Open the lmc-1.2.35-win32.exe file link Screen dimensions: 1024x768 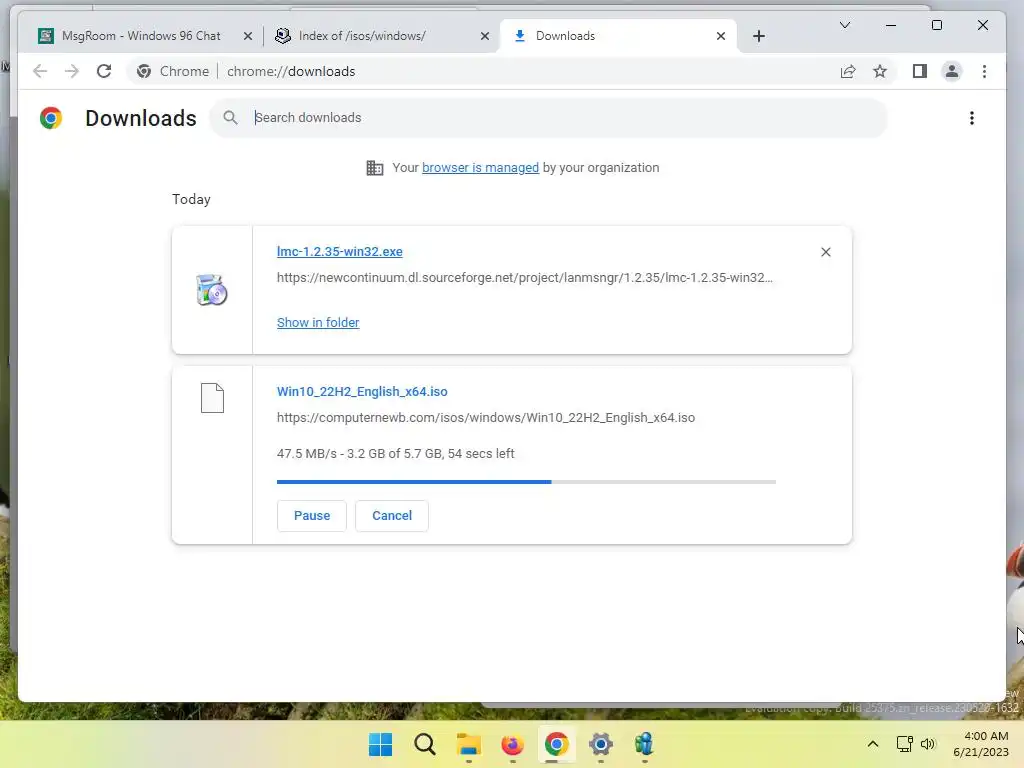pyautogui.click(x=340, y=251)
